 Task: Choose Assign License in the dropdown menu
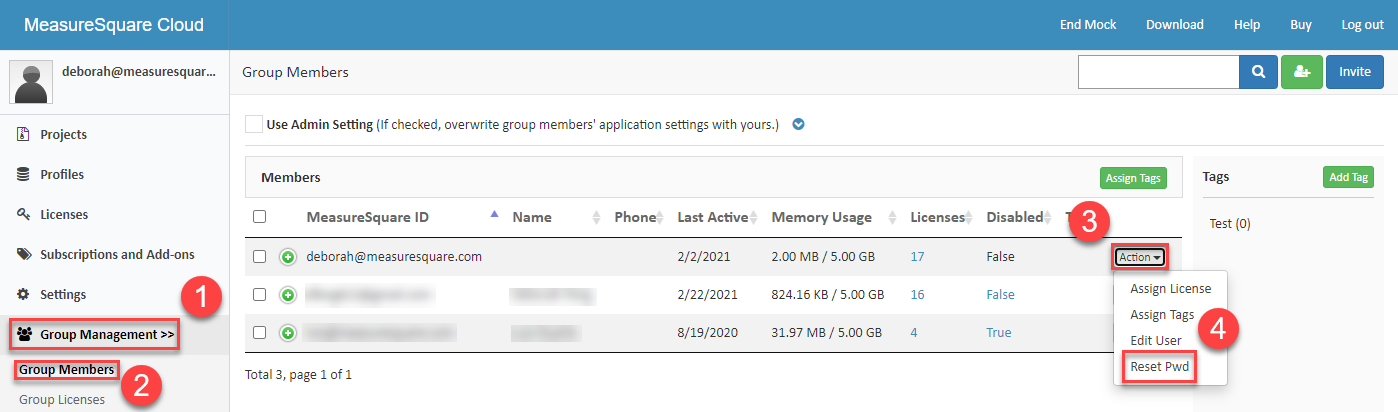click(1170, 289)
